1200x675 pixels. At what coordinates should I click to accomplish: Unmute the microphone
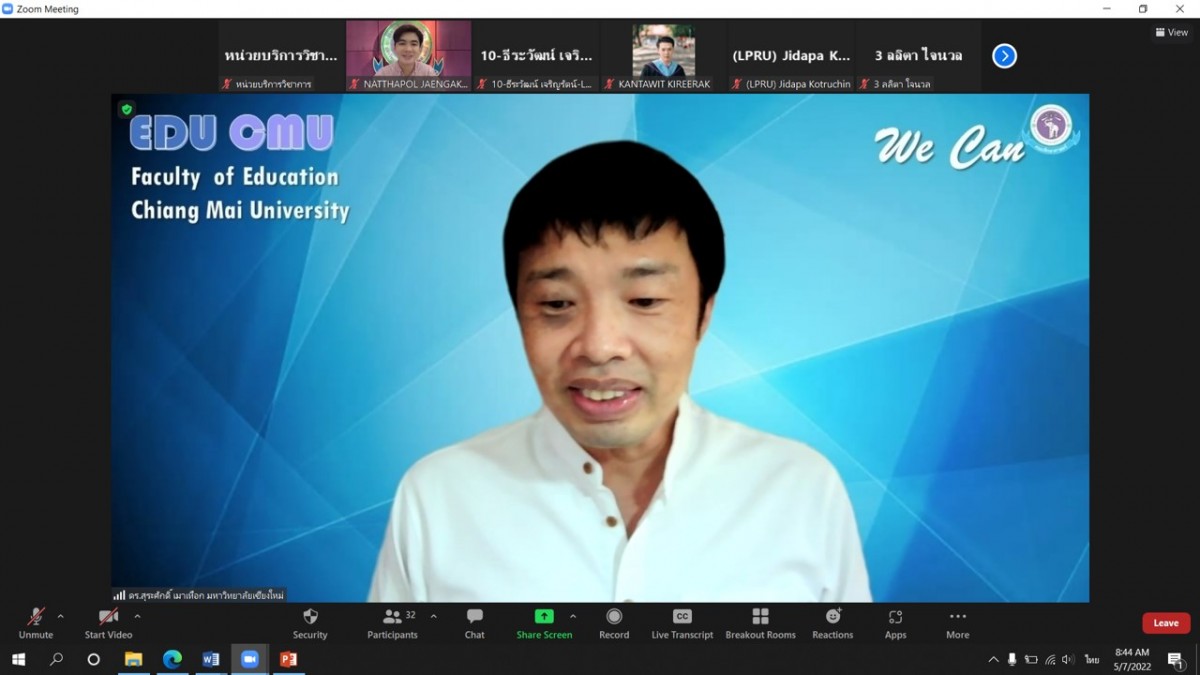pos(36,623)
